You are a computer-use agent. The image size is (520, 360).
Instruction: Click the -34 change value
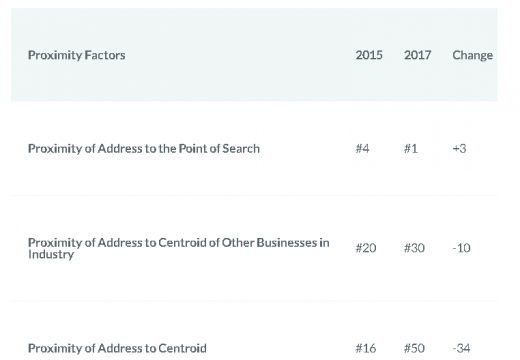tap(461, 349)
